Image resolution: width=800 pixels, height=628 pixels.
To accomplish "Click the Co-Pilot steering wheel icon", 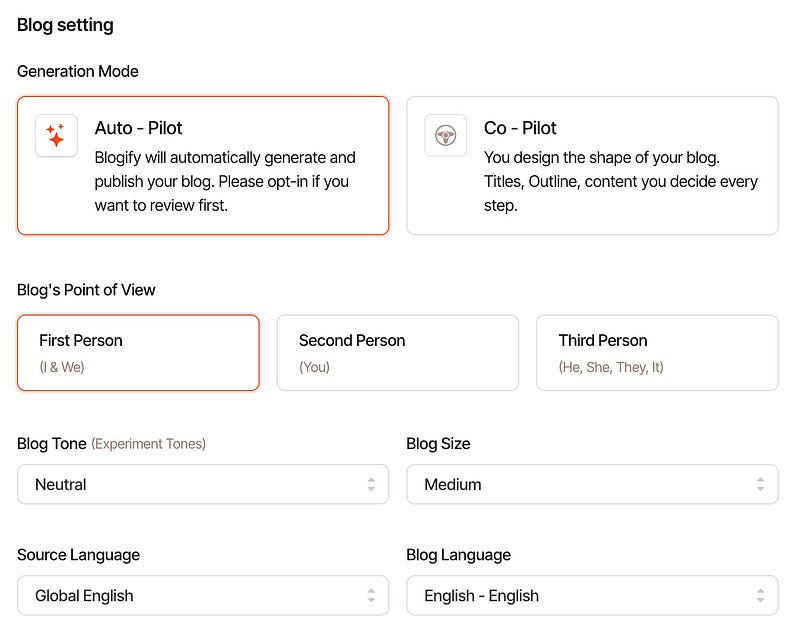I will click(x=445, y=135).
